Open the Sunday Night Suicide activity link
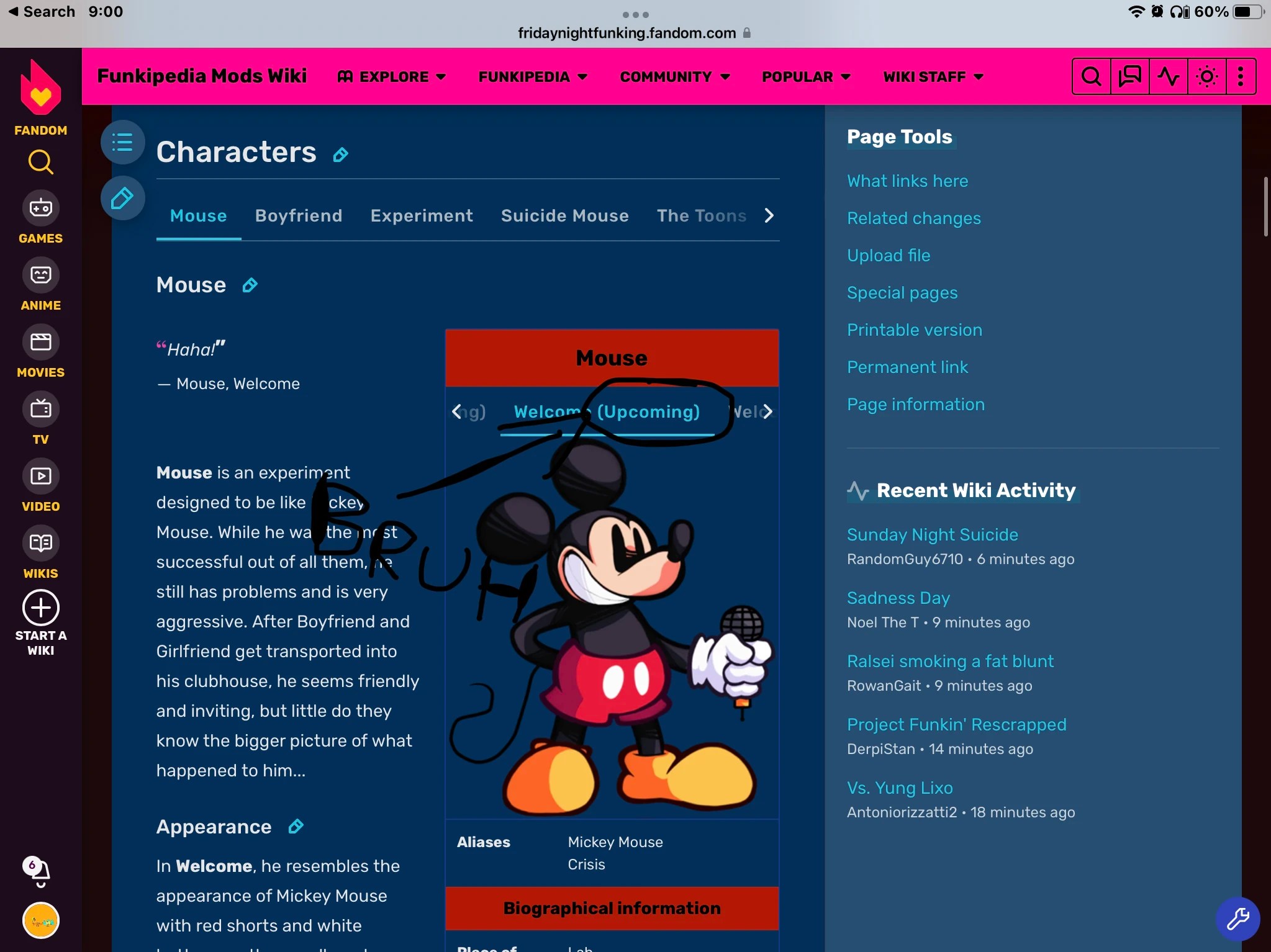Screen dimensions: 1271x952 pos(931,534)
